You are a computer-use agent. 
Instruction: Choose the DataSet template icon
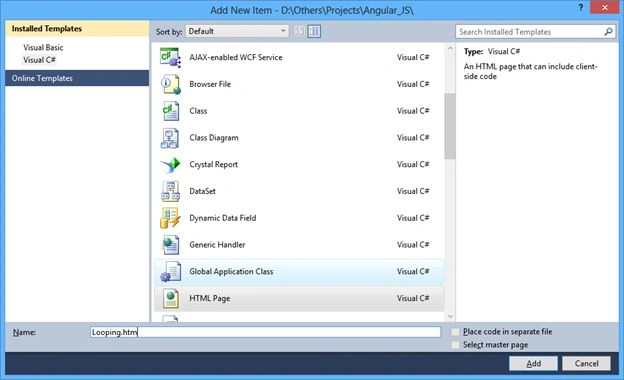point(170,191)
